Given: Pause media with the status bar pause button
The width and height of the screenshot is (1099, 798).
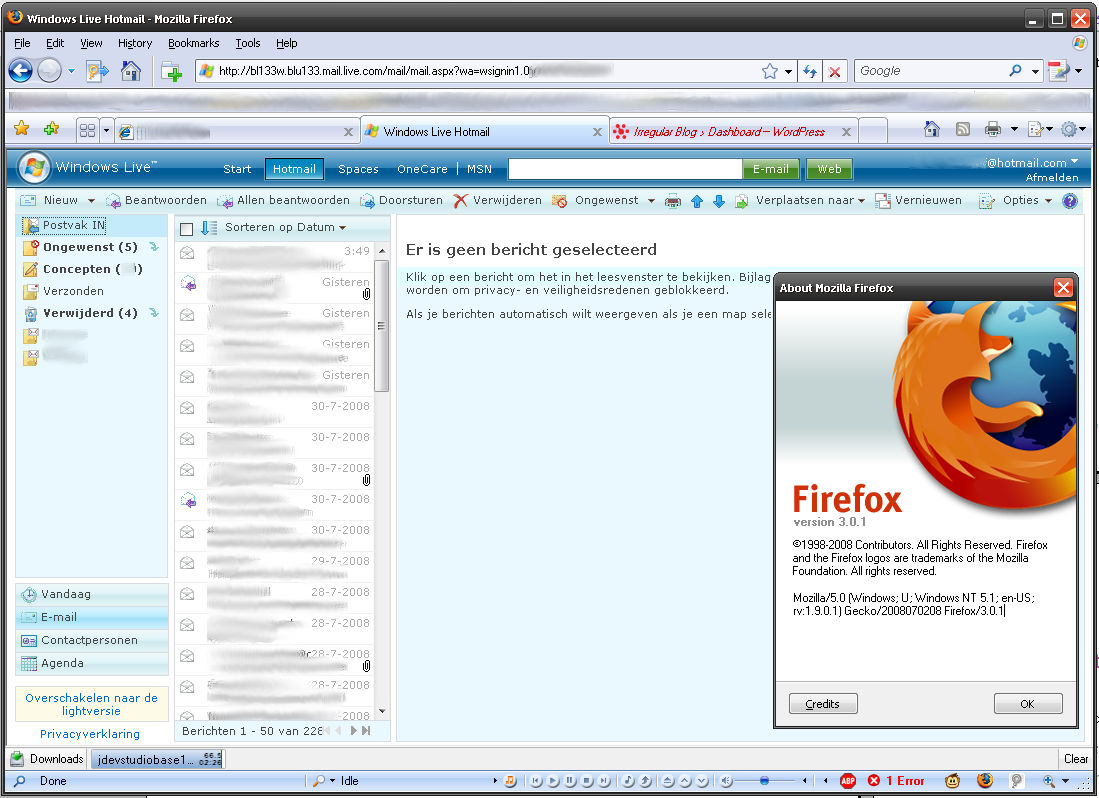Looking at the screenshot, I should (x=570, y=780).
